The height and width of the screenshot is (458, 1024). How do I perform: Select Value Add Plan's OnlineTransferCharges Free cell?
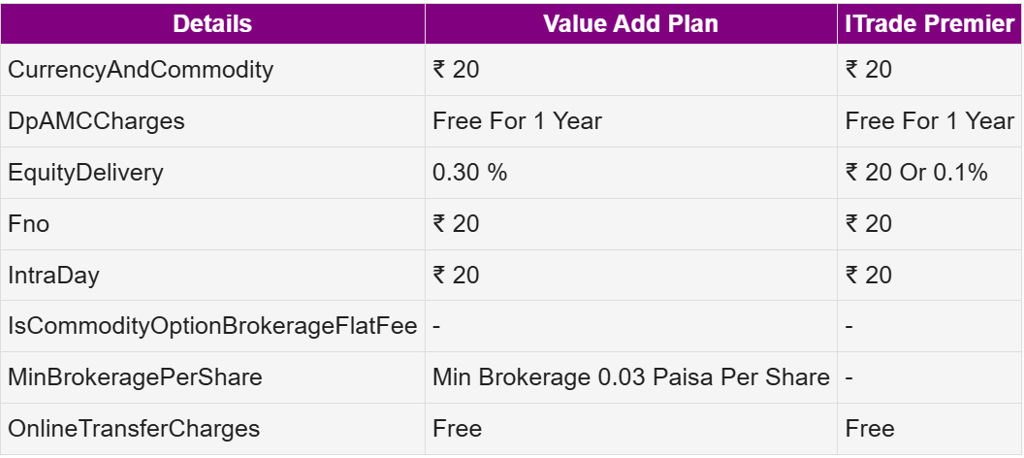click(457, 429)
